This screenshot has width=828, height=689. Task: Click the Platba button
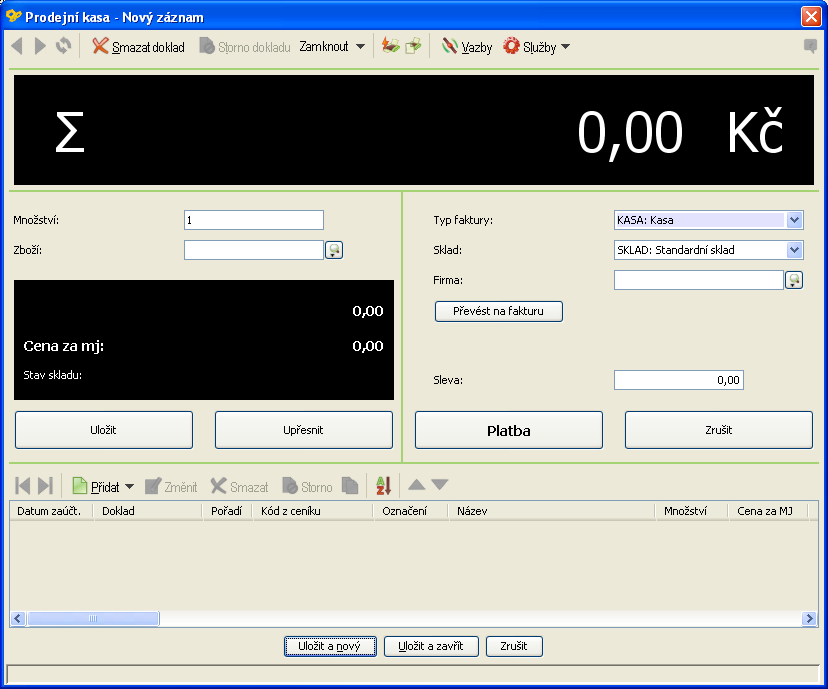(x=509, y=430)
